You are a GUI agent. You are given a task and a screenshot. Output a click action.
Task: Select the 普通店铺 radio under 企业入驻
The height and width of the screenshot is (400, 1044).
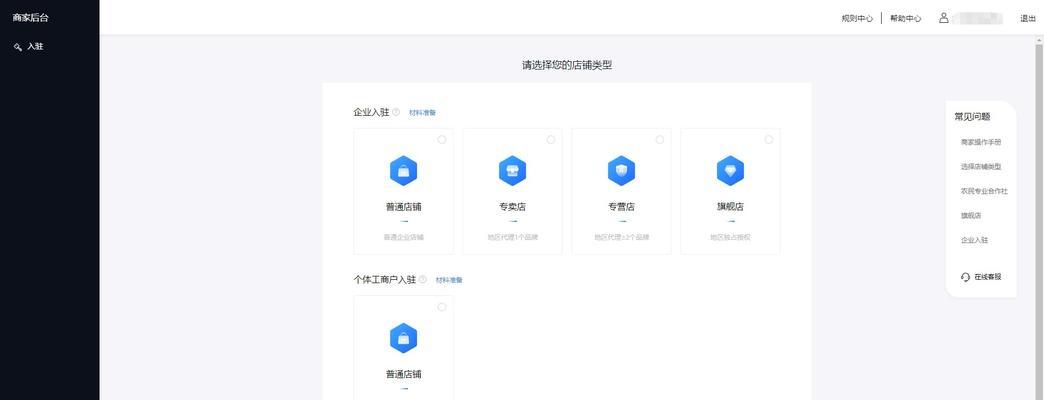pos(442,140)
